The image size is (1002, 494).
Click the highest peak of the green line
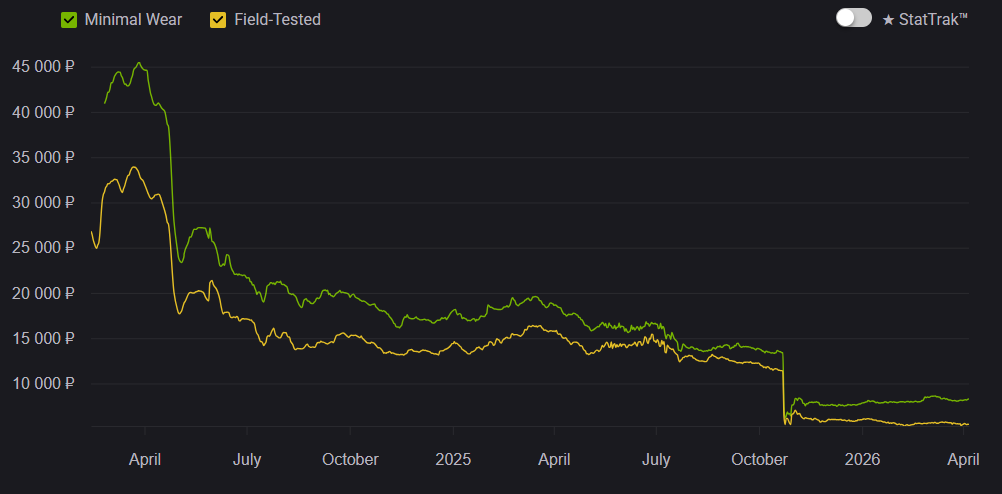pos(139,63)
